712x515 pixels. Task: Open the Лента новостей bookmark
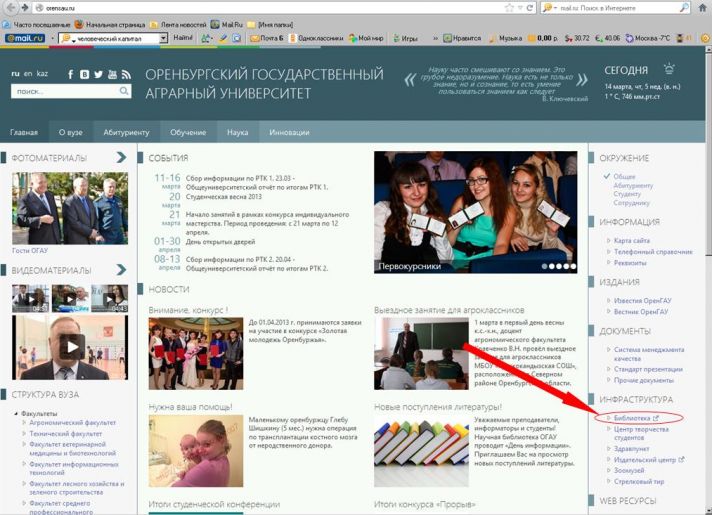click(178, 25)
